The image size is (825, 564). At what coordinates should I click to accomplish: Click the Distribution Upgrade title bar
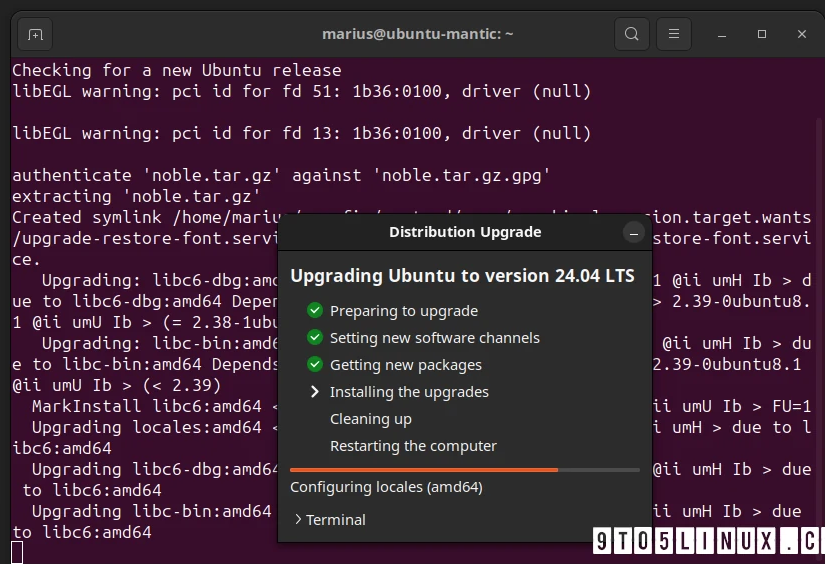[465, 232]
